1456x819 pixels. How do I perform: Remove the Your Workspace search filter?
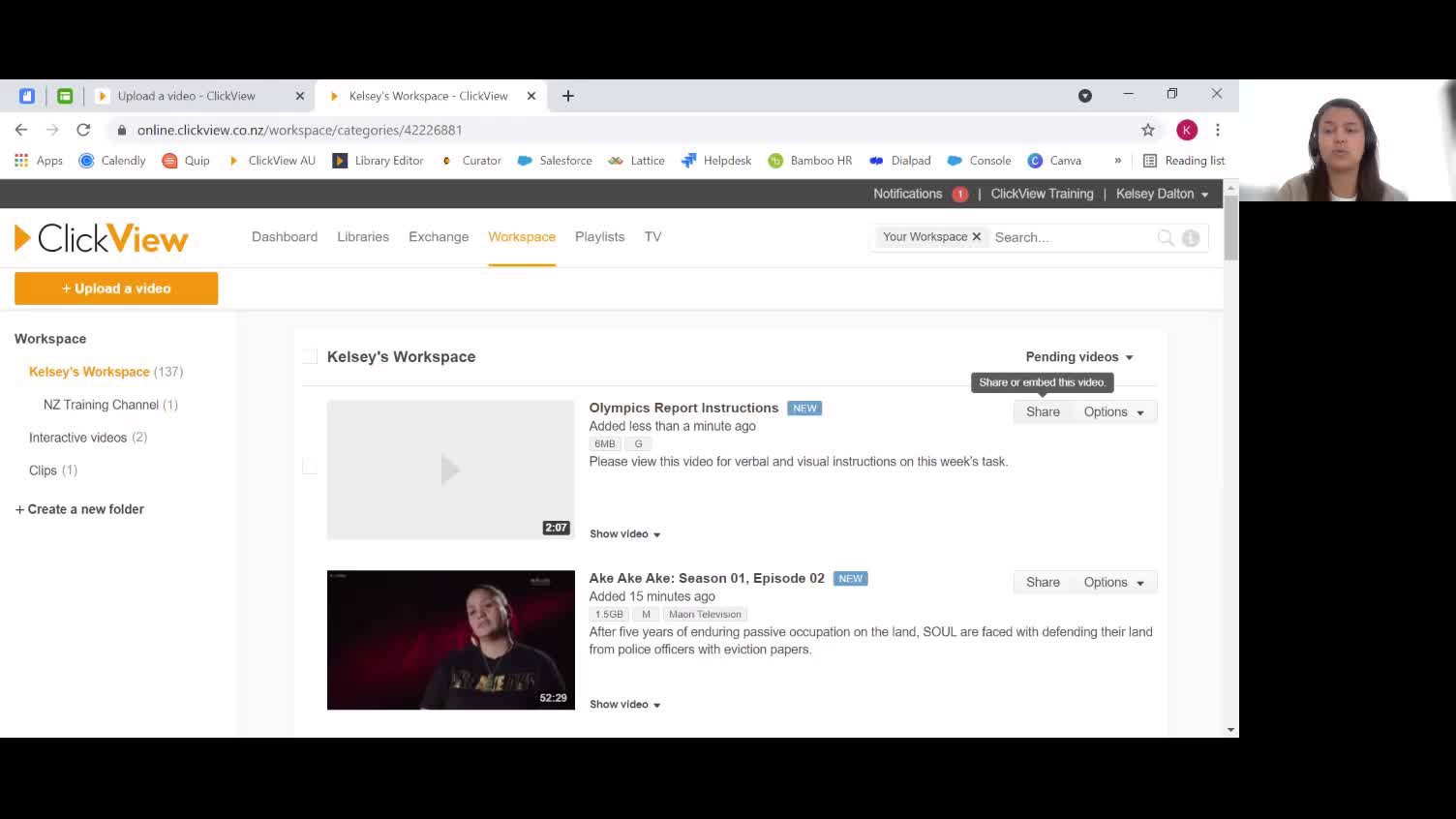(977, 236)
